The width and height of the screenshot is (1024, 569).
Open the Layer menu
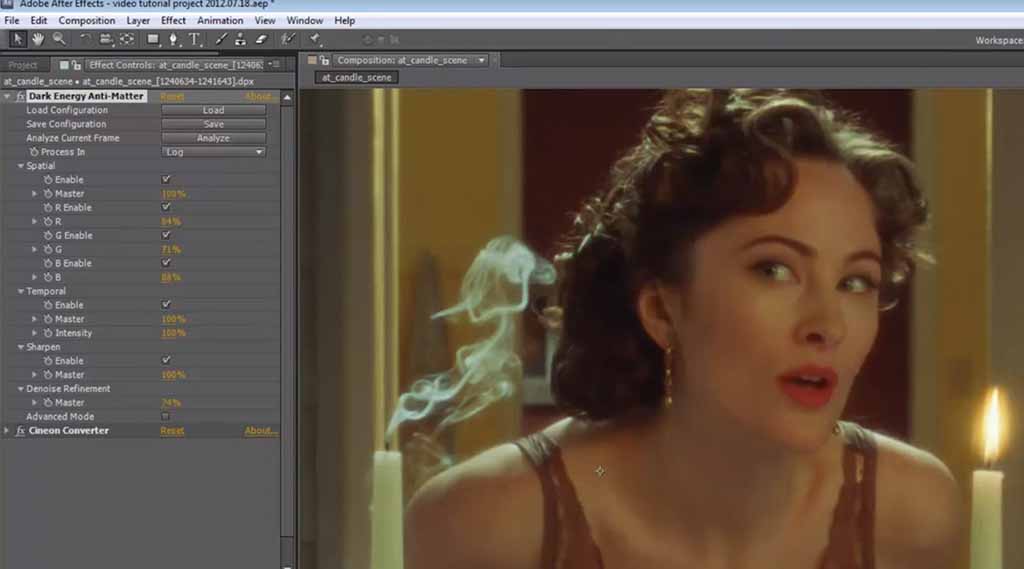[x=138, y=21]
